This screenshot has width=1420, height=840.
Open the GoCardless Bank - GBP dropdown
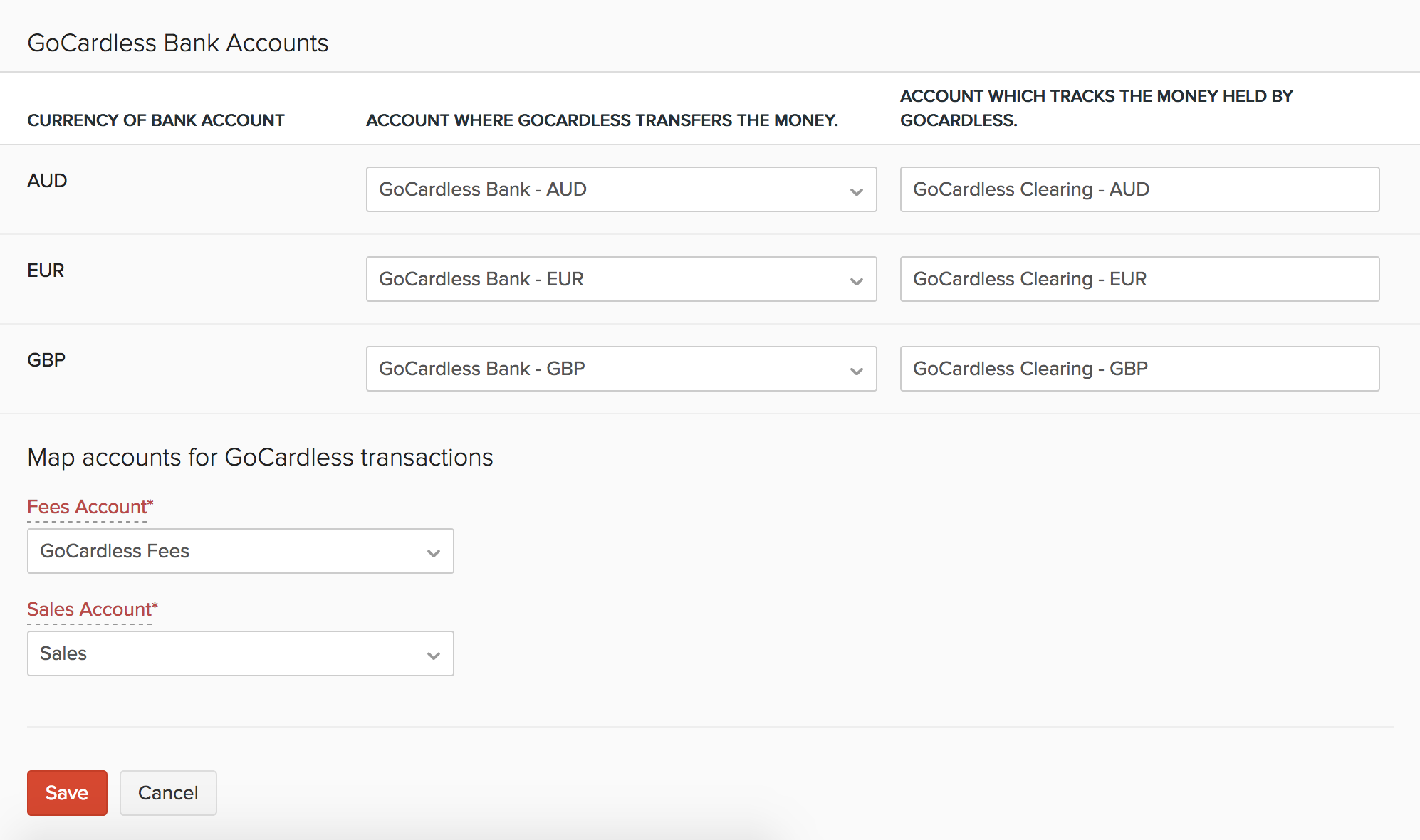620,369
